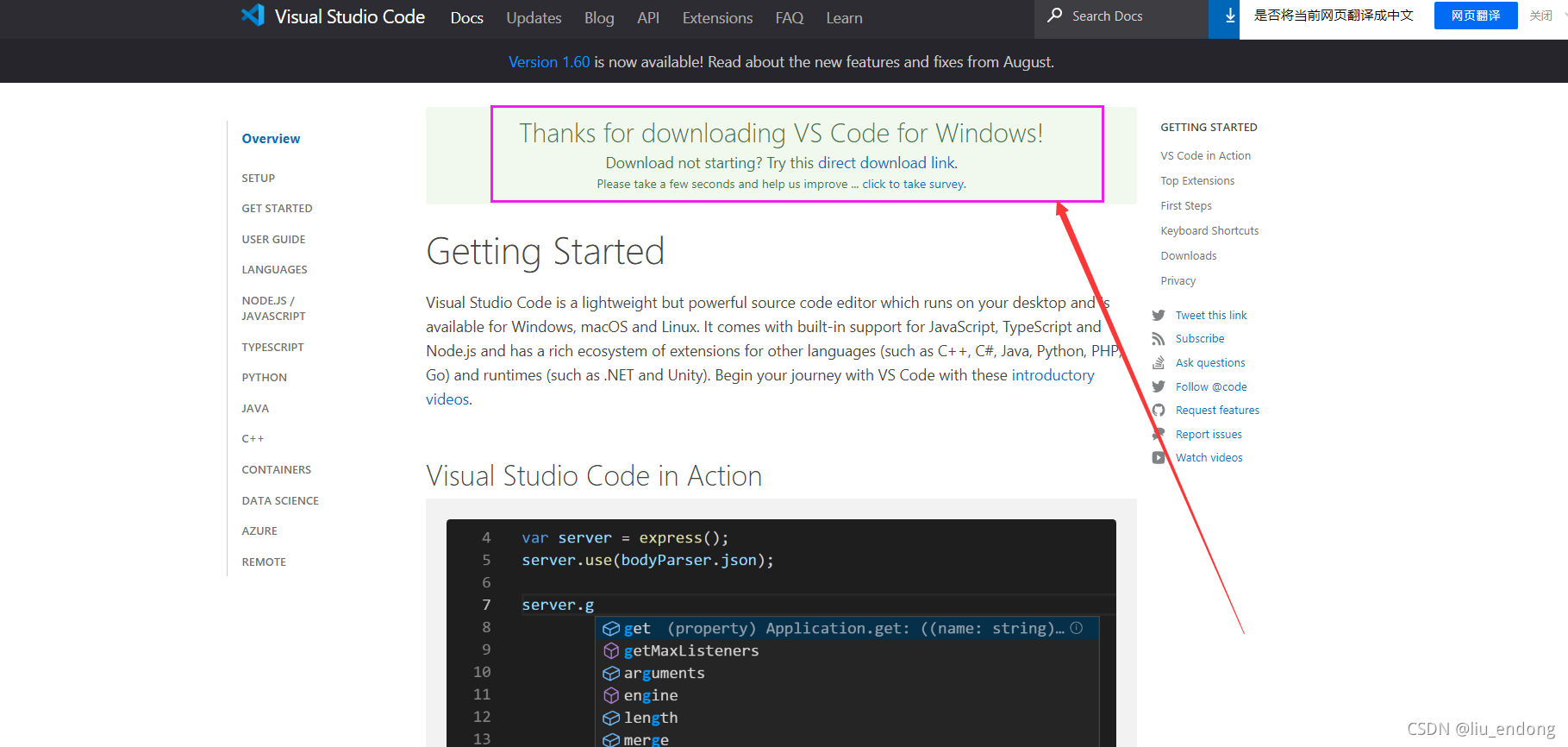
Task: Click the cube icon next to getMaxListeners
Action: 611,650
